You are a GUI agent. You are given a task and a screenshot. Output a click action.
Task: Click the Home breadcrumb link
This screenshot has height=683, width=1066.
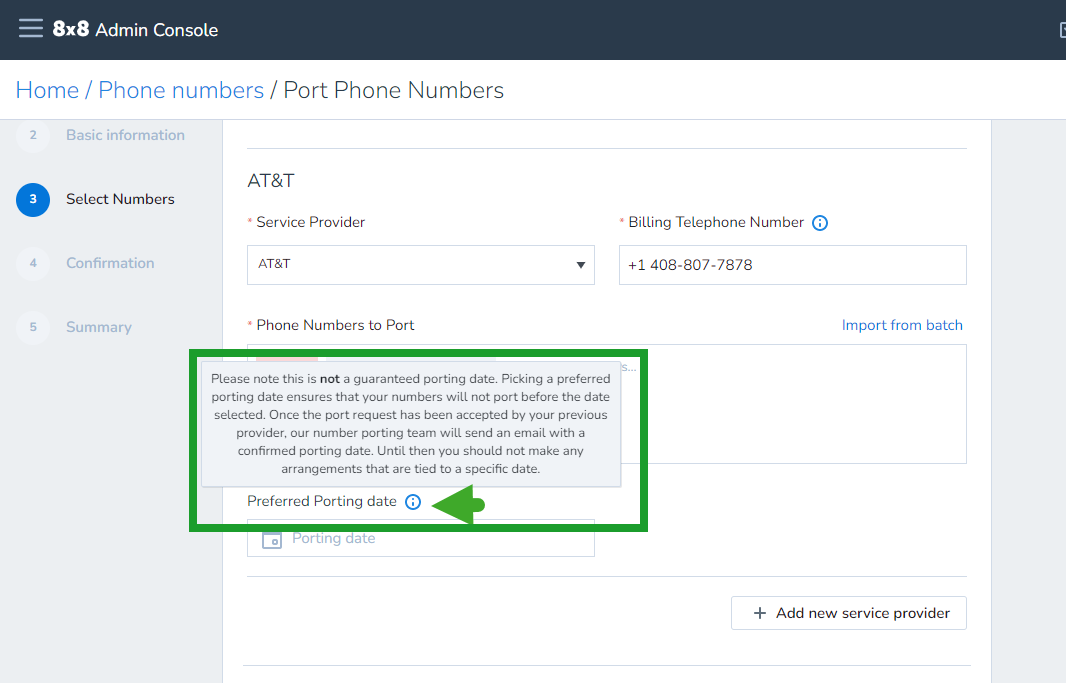[x=47, y=90]
